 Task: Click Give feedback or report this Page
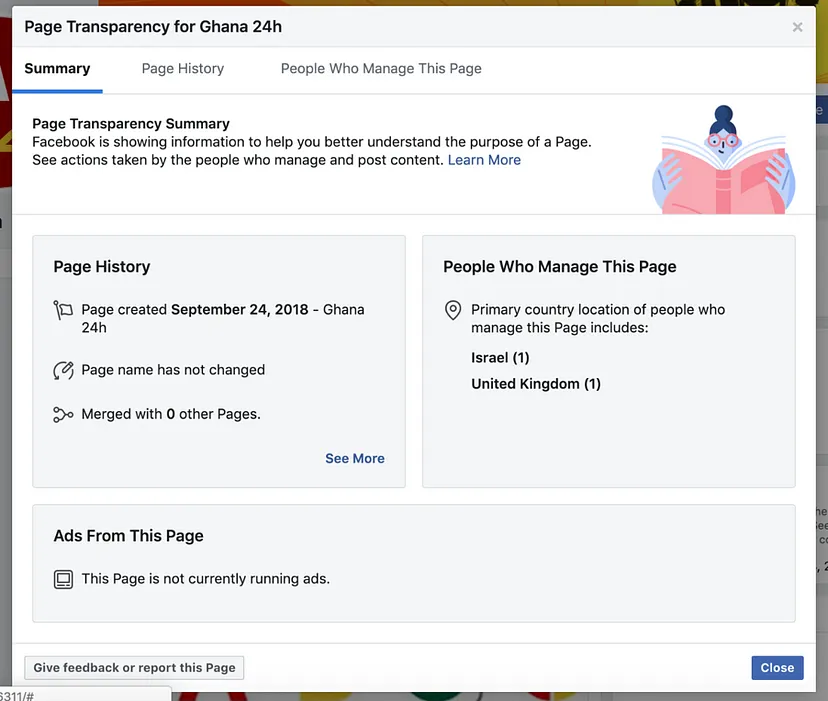tap(134, 668)
